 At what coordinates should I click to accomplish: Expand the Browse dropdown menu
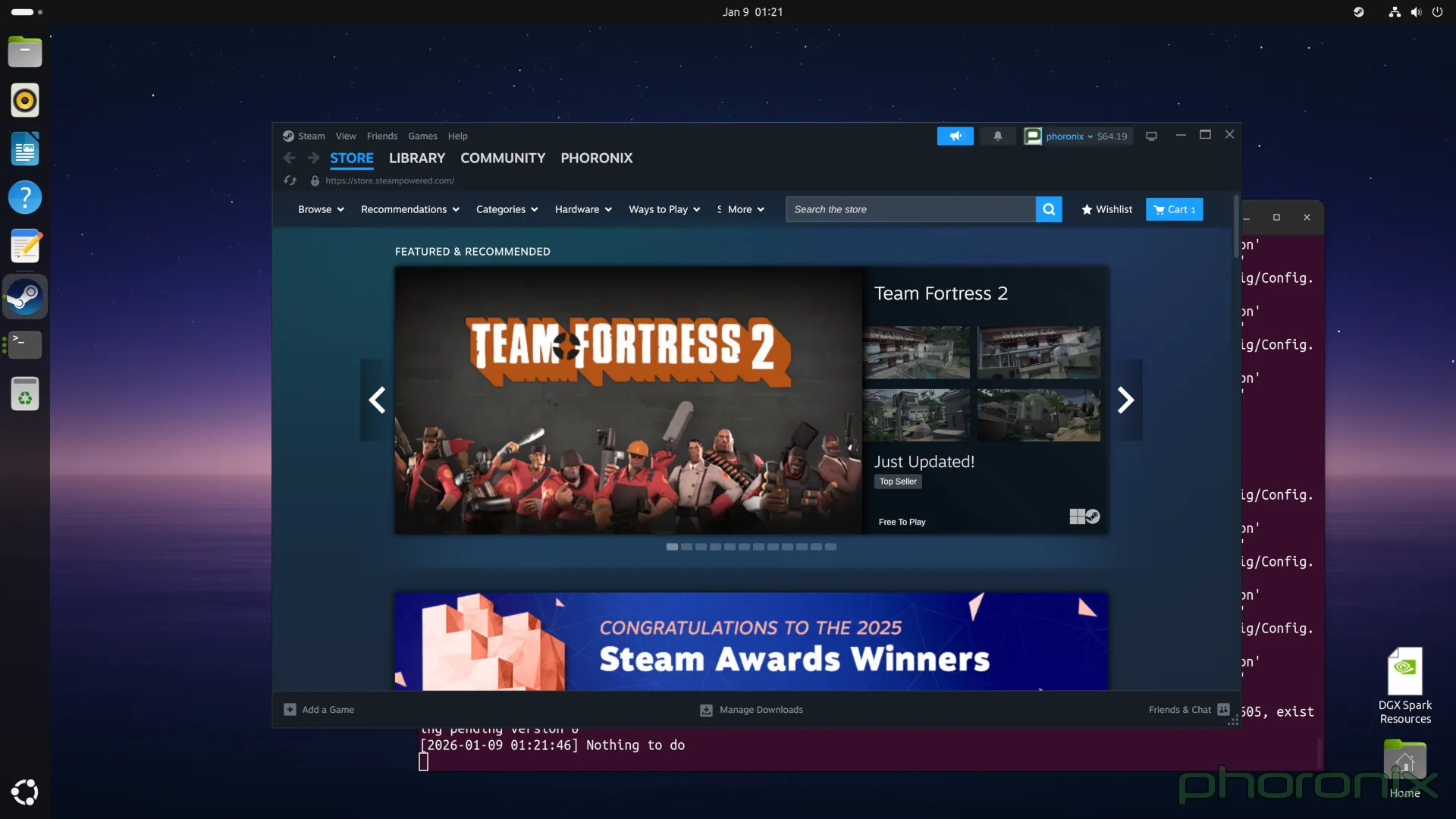321,209
